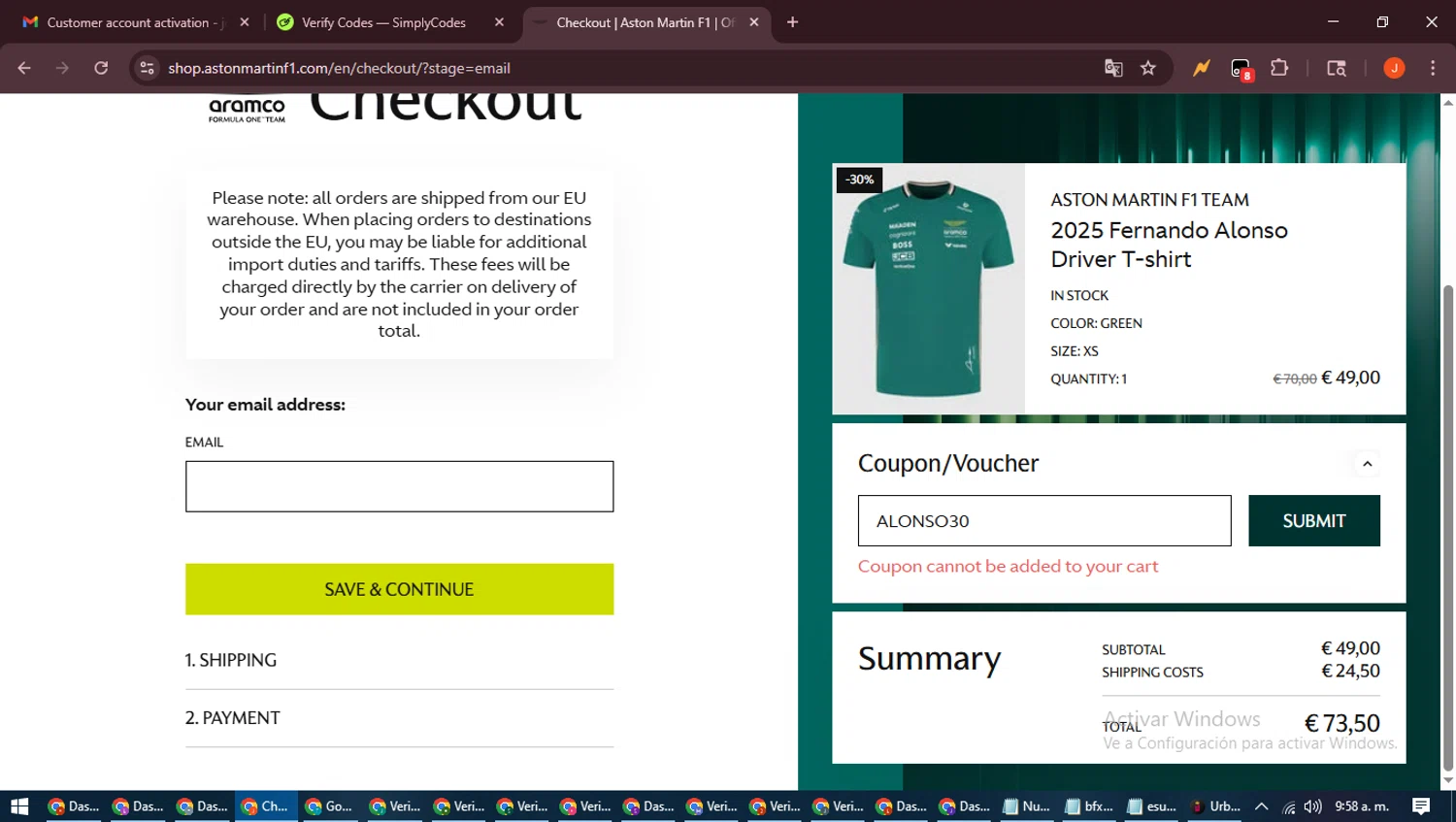
Task: Click the scrollbar down arrow
Action: [1448, 781]
